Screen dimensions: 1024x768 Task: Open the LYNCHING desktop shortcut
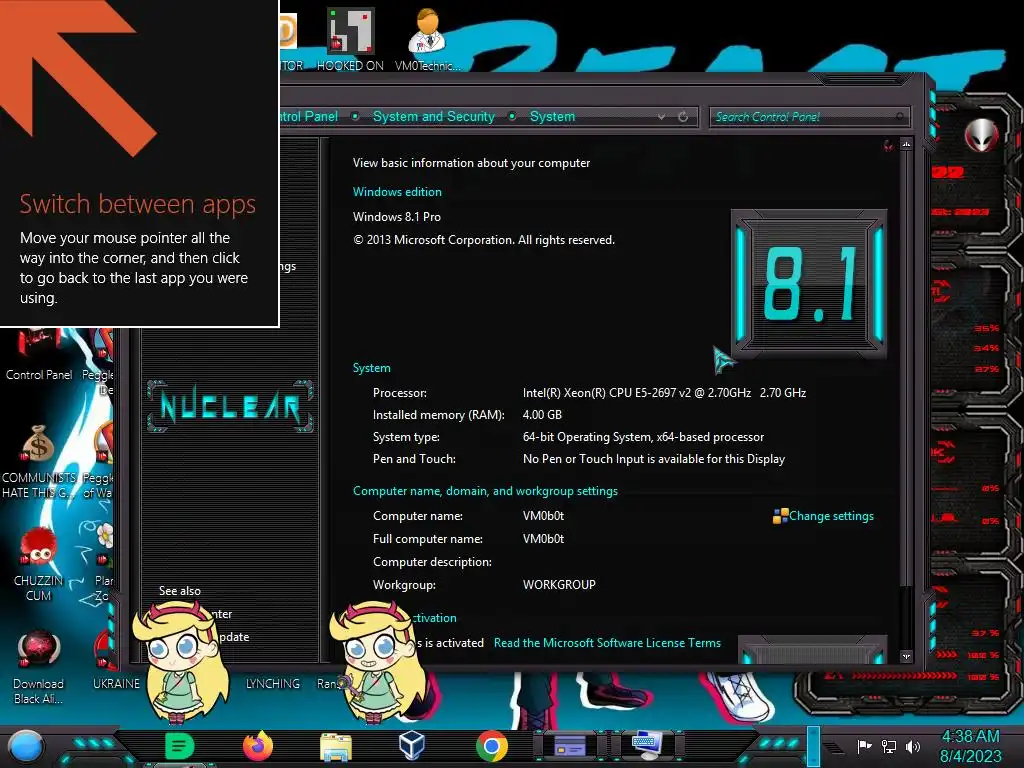(273, 683)
